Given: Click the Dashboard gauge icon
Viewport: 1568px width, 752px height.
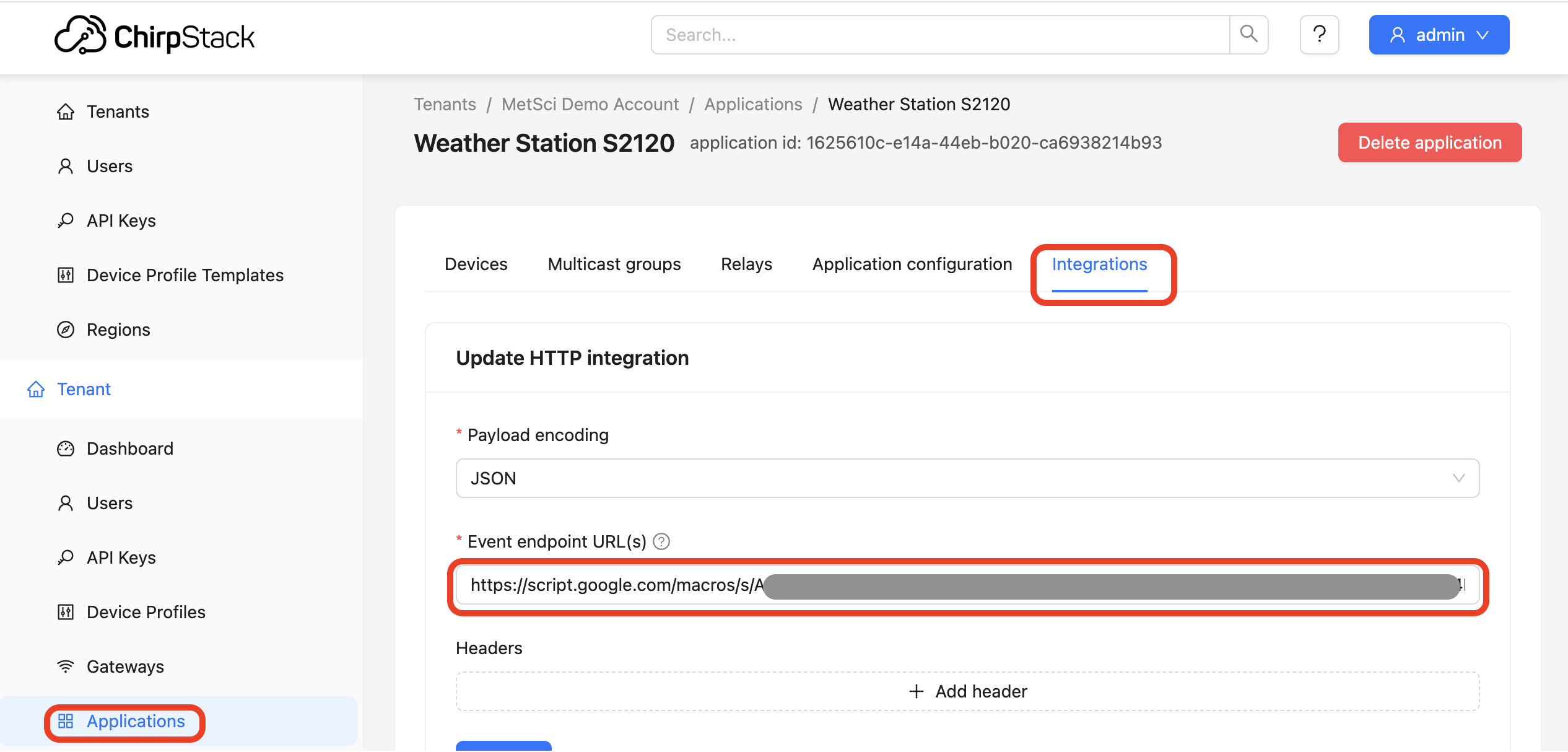Looking at the screenshot, I should tap(65, 448).
